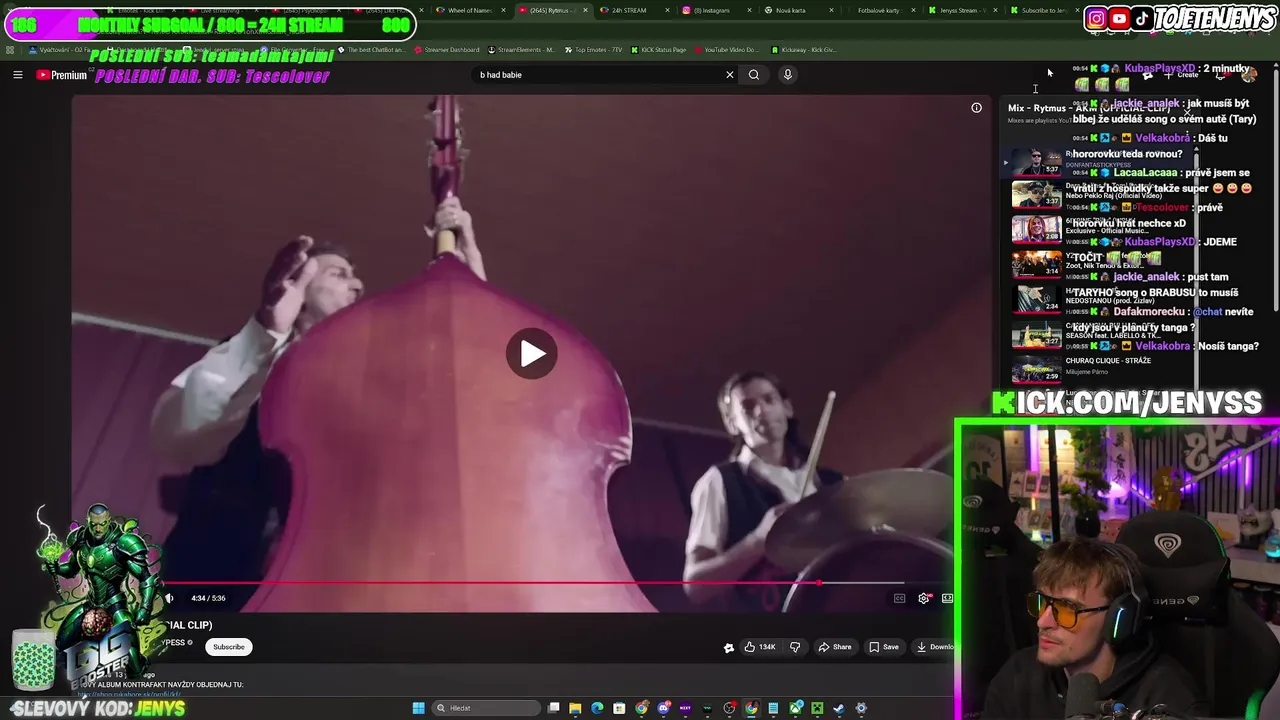Open Steam from the taskbar
The width and height of the screenshot is (1280, 720).
point(838,708)
